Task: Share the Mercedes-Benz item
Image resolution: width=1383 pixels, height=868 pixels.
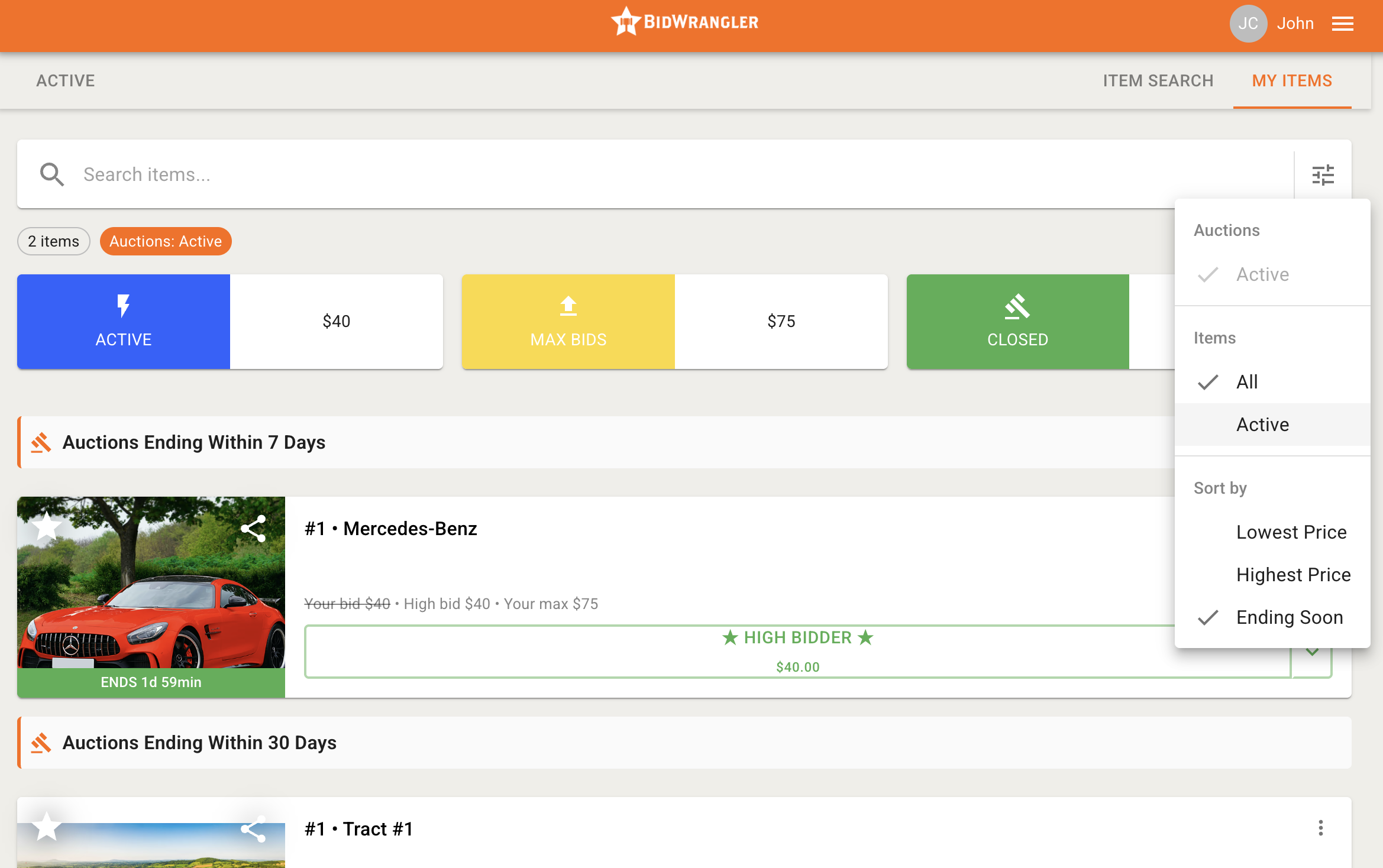Action: click(253, 529)
